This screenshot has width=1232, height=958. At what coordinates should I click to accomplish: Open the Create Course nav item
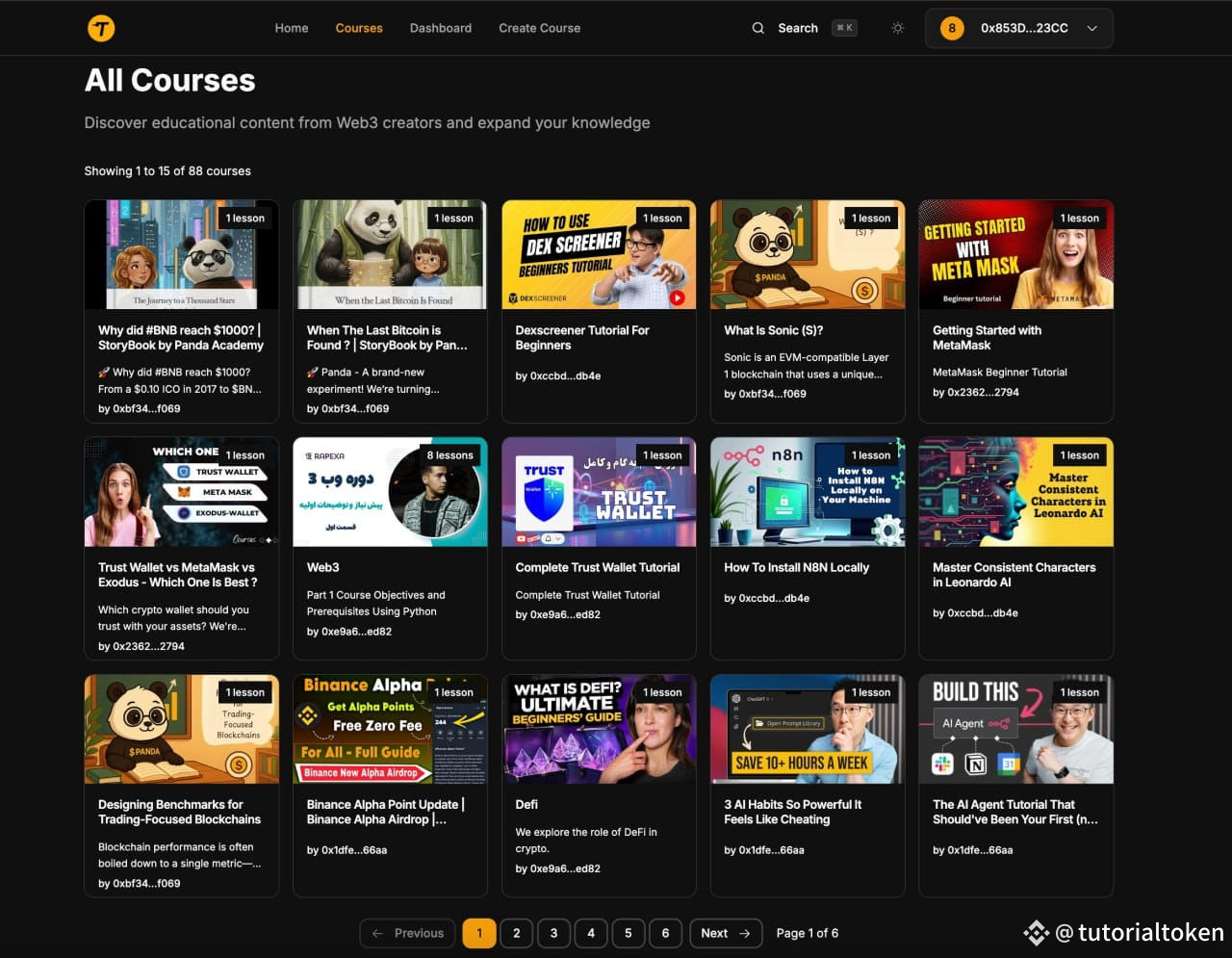point(539,28)
